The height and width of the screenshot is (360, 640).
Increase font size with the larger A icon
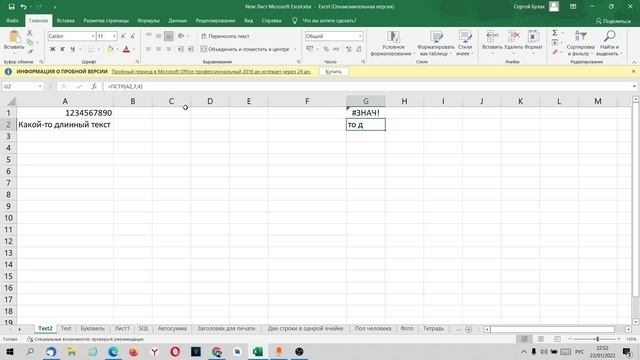(x=123, y=36)
